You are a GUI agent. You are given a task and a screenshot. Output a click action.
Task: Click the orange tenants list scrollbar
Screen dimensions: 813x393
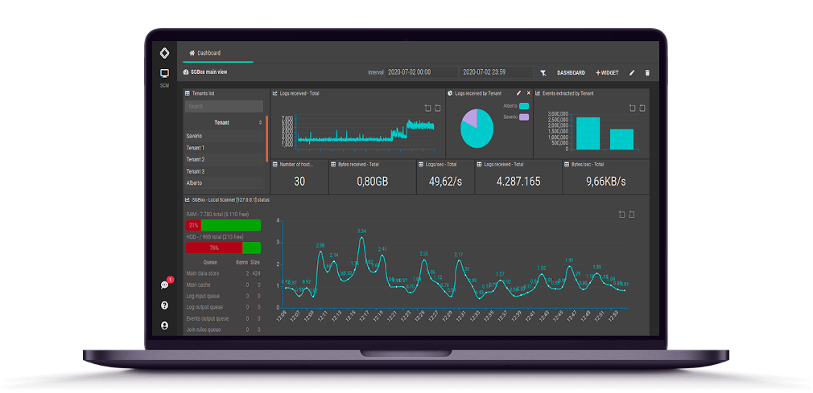(x=267, y=138)
